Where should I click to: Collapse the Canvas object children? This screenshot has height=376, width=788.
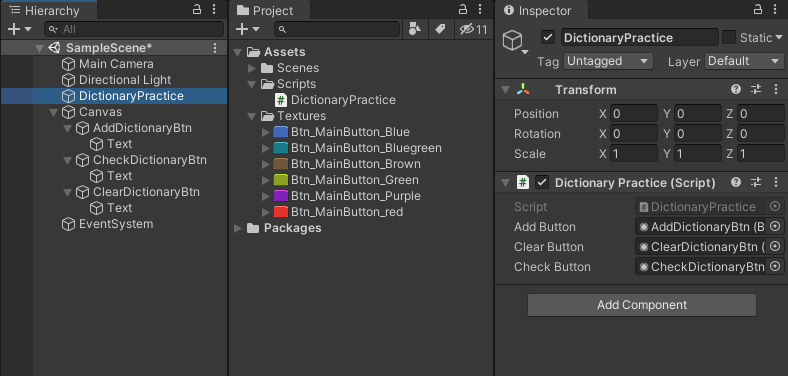tap(54, 112)
